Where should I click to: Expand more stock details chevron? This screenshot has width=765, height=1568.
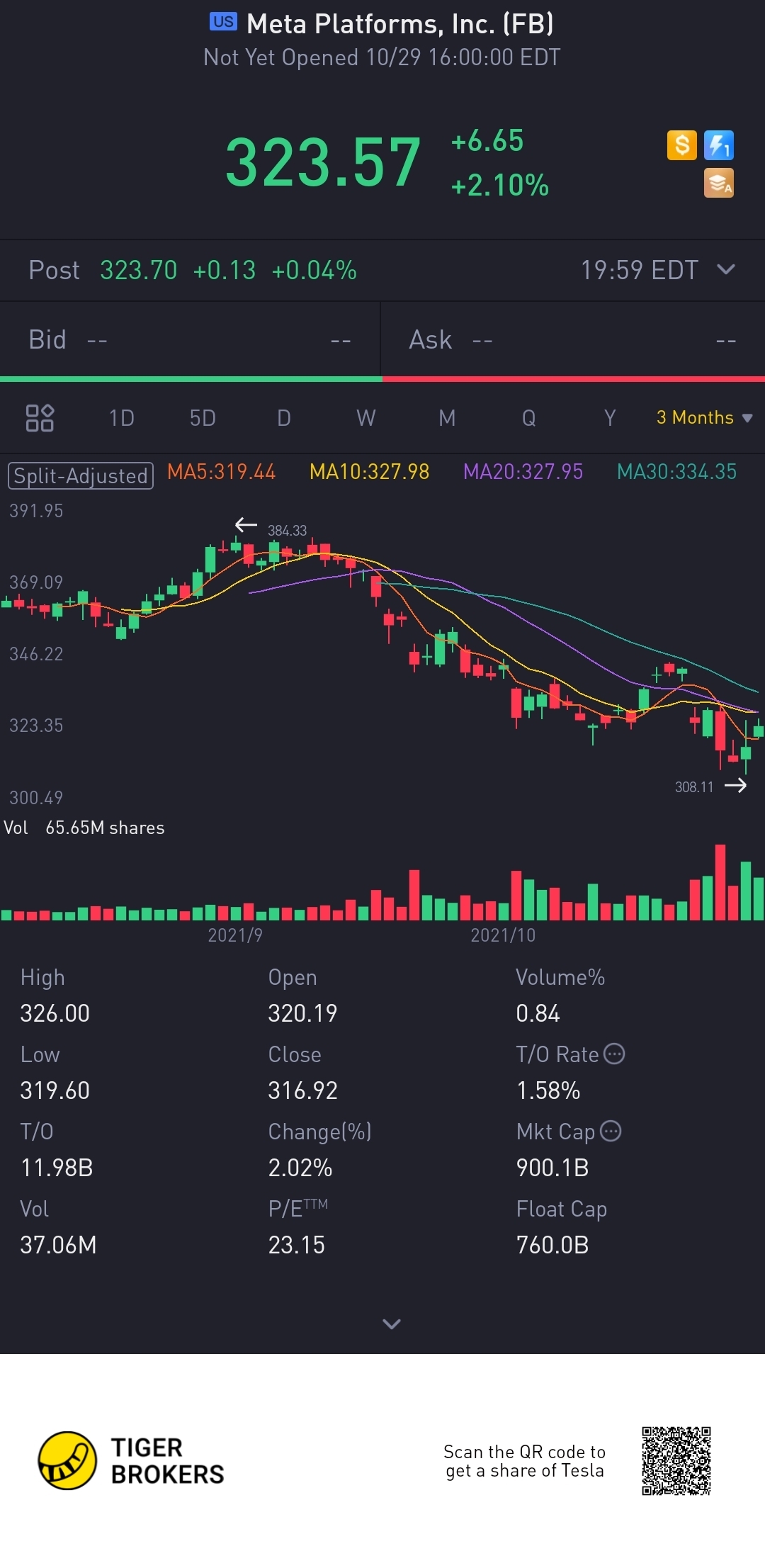(392, 1324)
